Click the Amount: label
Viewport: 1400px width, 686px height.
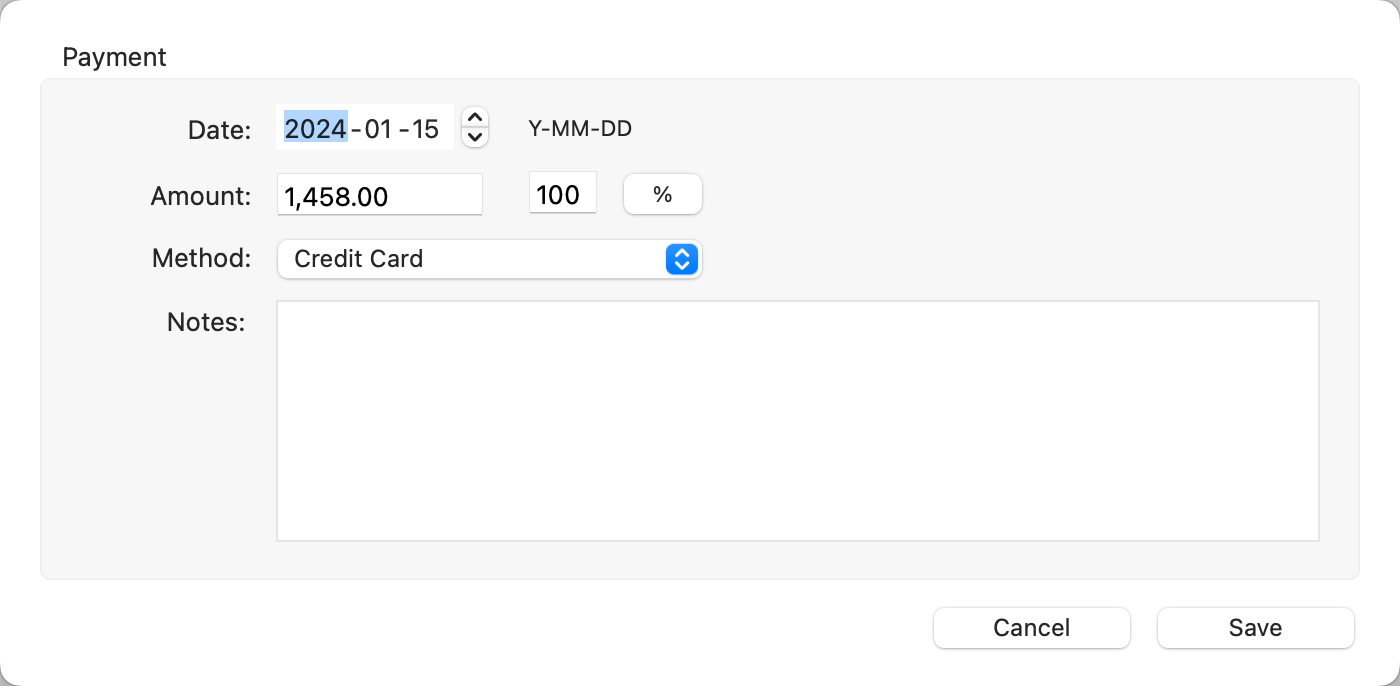click(x=200, y=196)
